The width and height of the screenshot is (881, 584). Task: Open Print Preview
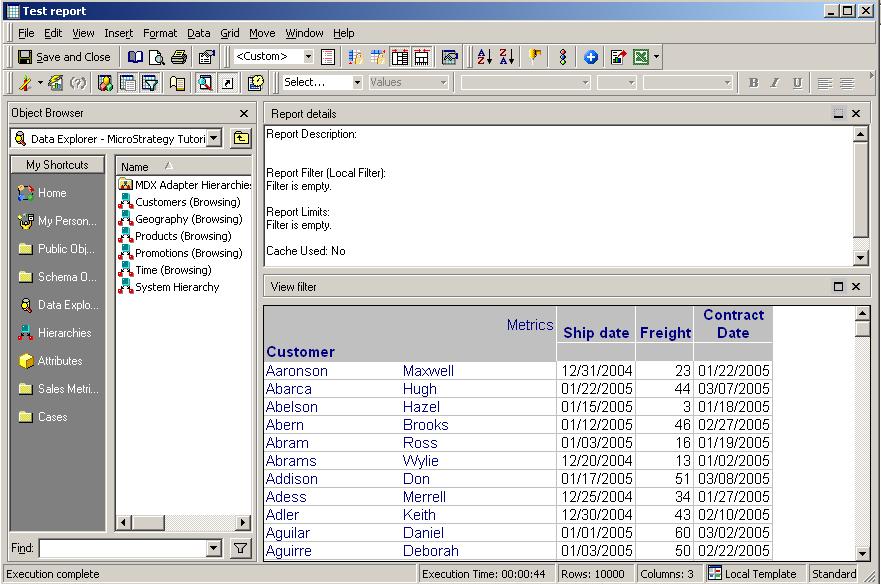click(x=157, y=57)
